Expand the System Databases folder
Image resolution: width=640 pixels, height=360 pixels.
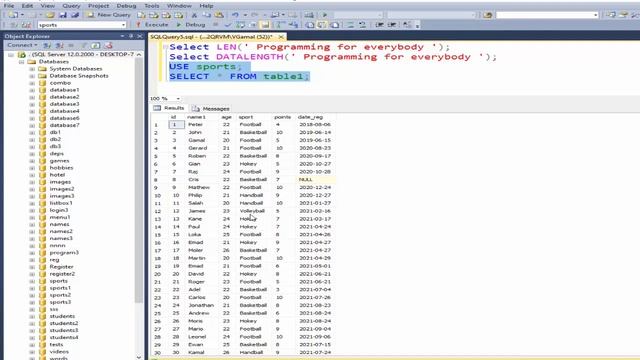[x=32, y=69]
